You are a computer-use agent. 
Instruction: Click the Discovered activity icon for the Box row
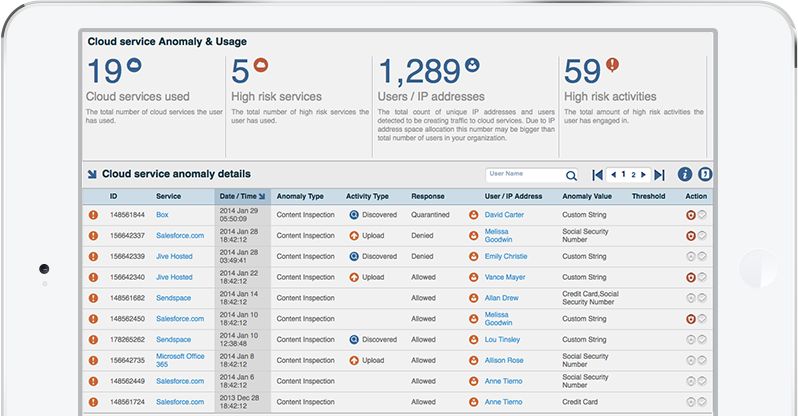pos(354,215)
